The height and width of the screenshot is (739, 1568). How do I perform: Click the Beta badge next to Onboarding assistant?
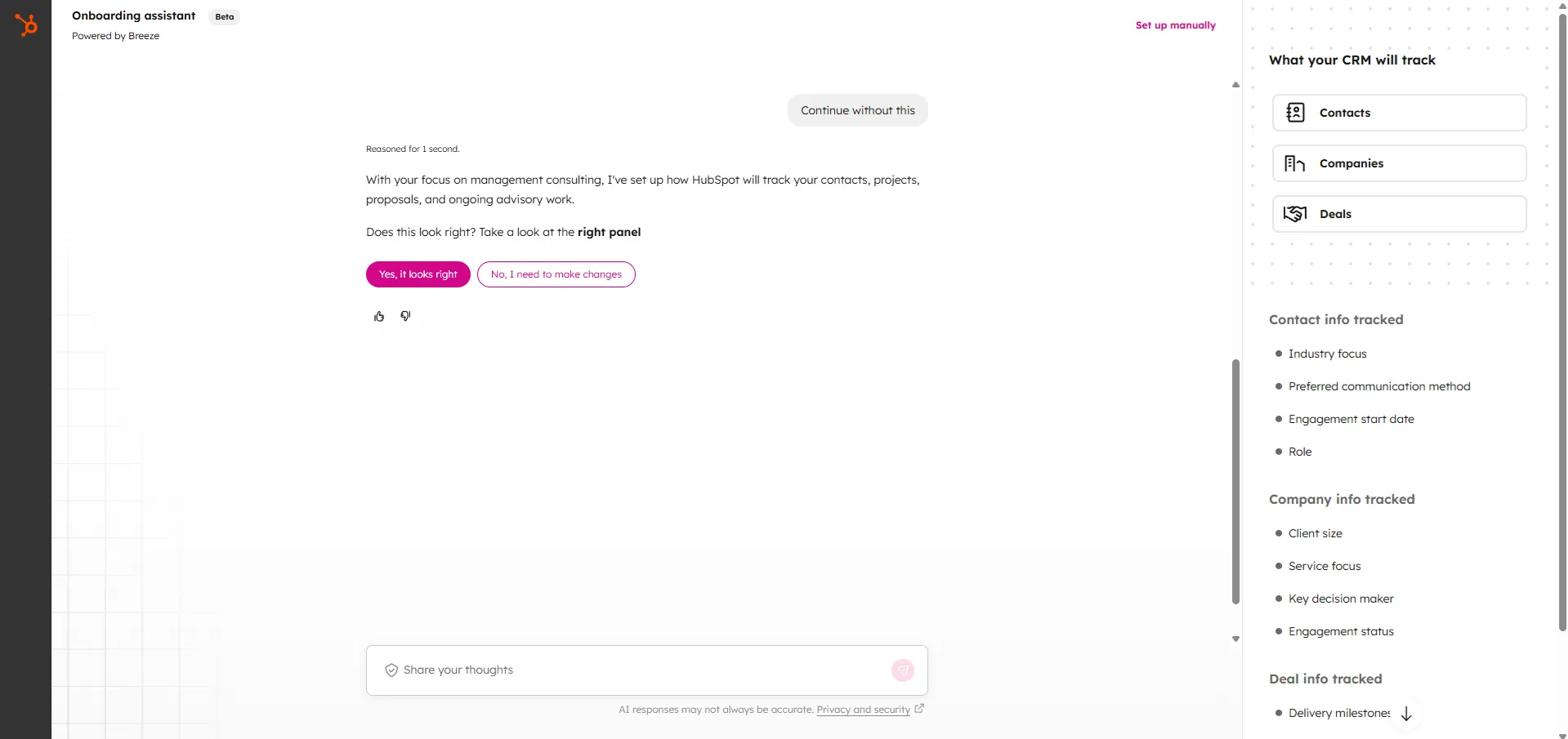tap(223, 16)
